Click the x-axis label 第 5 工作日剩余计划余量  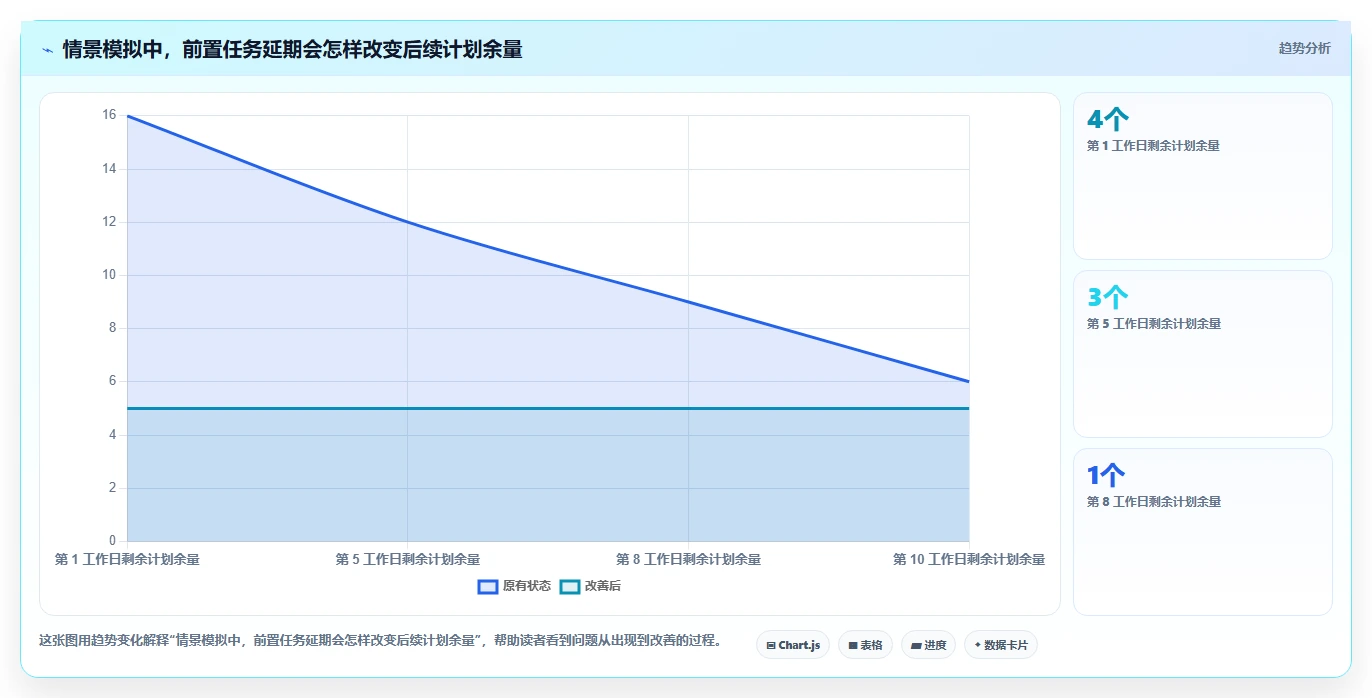click(x=408, y=560)
